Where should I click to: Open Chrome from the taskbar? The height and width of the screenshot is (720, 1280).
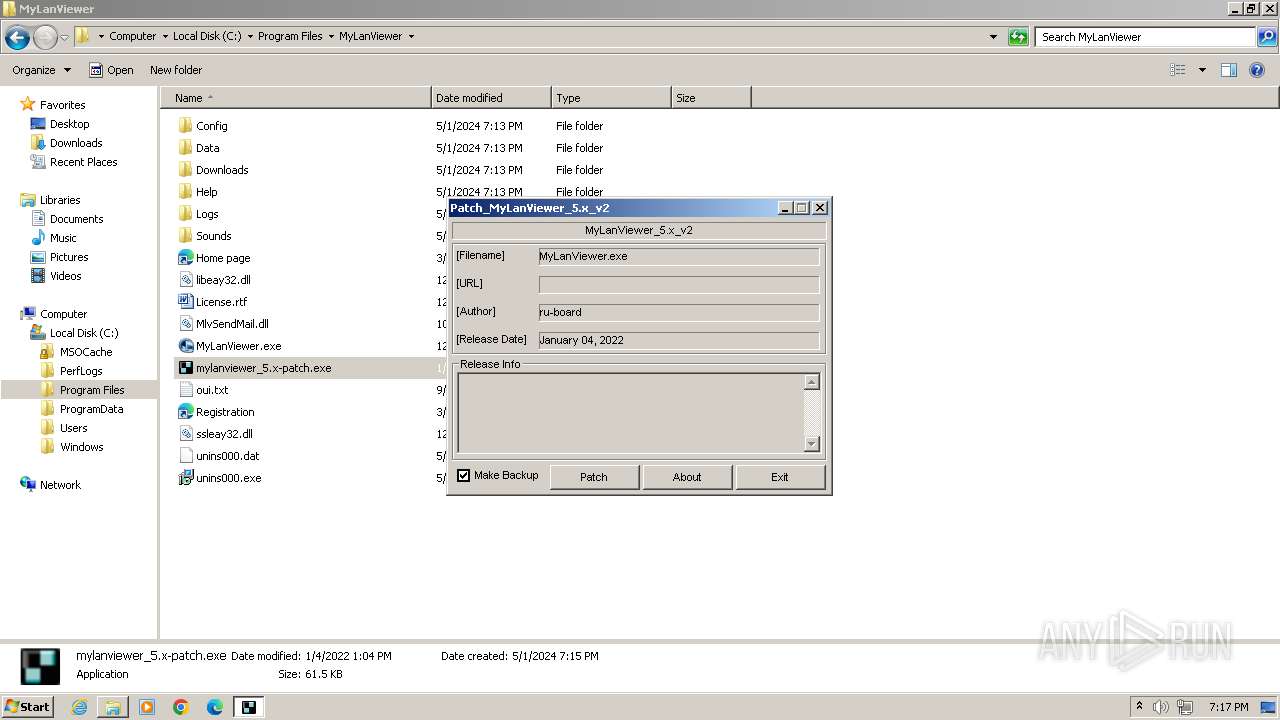coord(181,707)
